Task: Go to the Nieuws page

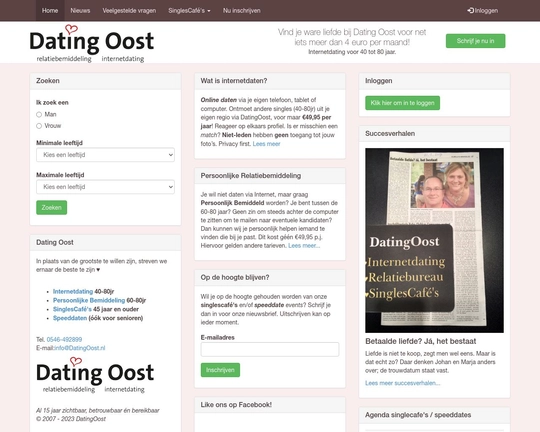Action: [80, 11]
